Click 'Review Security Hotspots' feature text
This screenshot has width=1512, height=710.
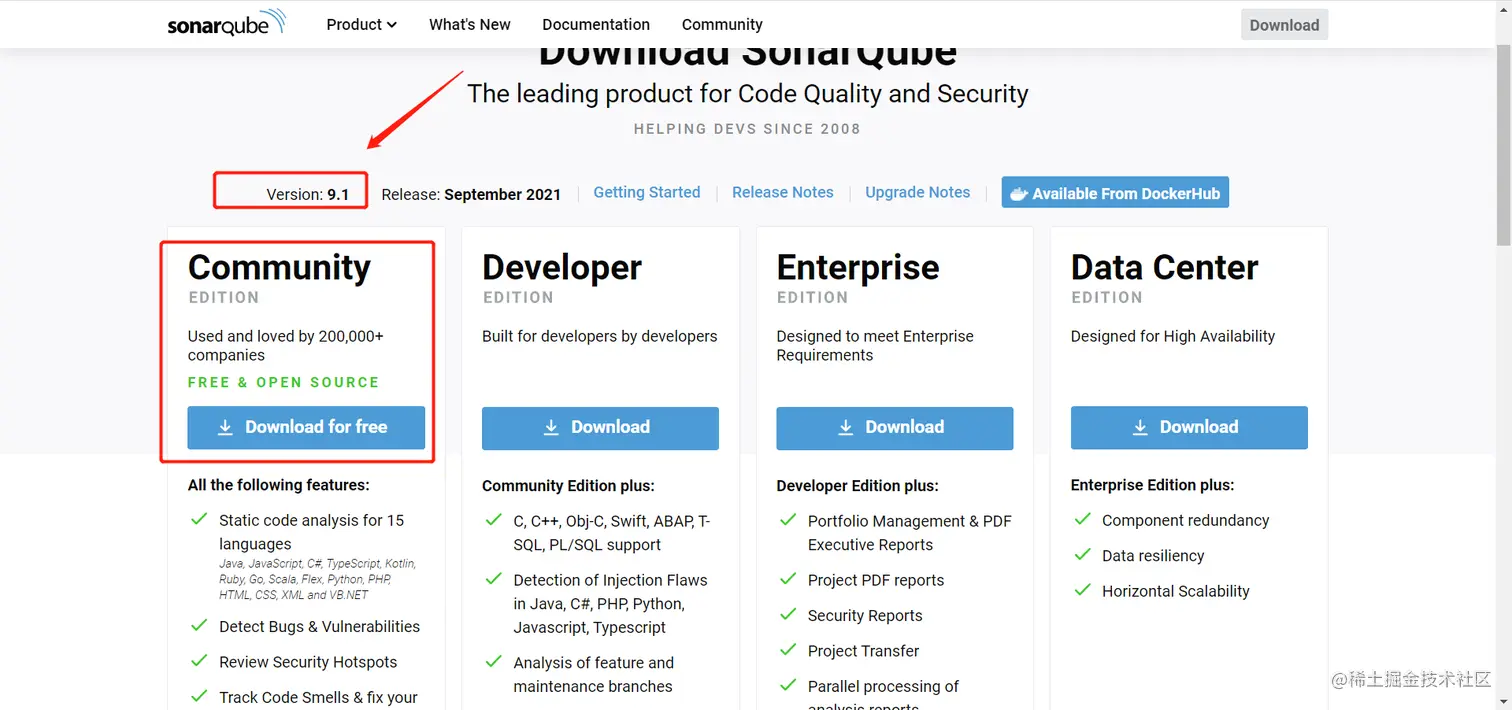click(308, 662)
